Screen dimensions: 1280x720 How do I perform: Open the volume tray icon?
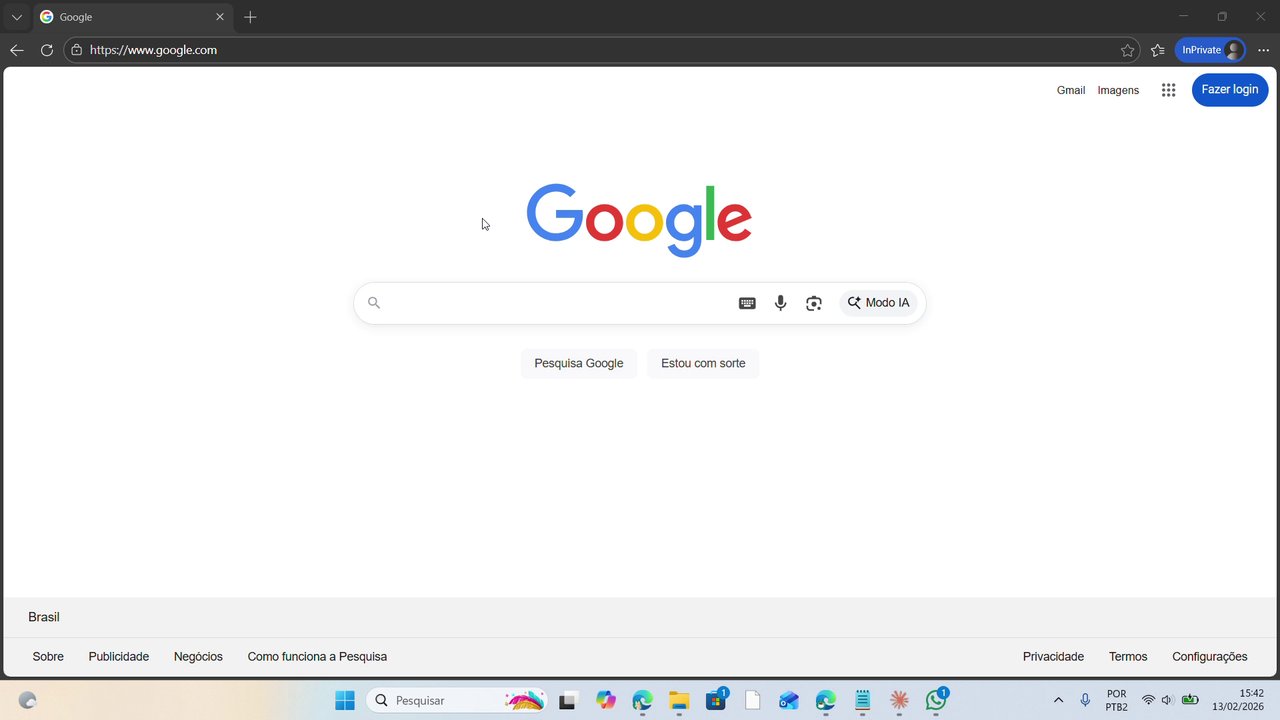[1167, 700]
